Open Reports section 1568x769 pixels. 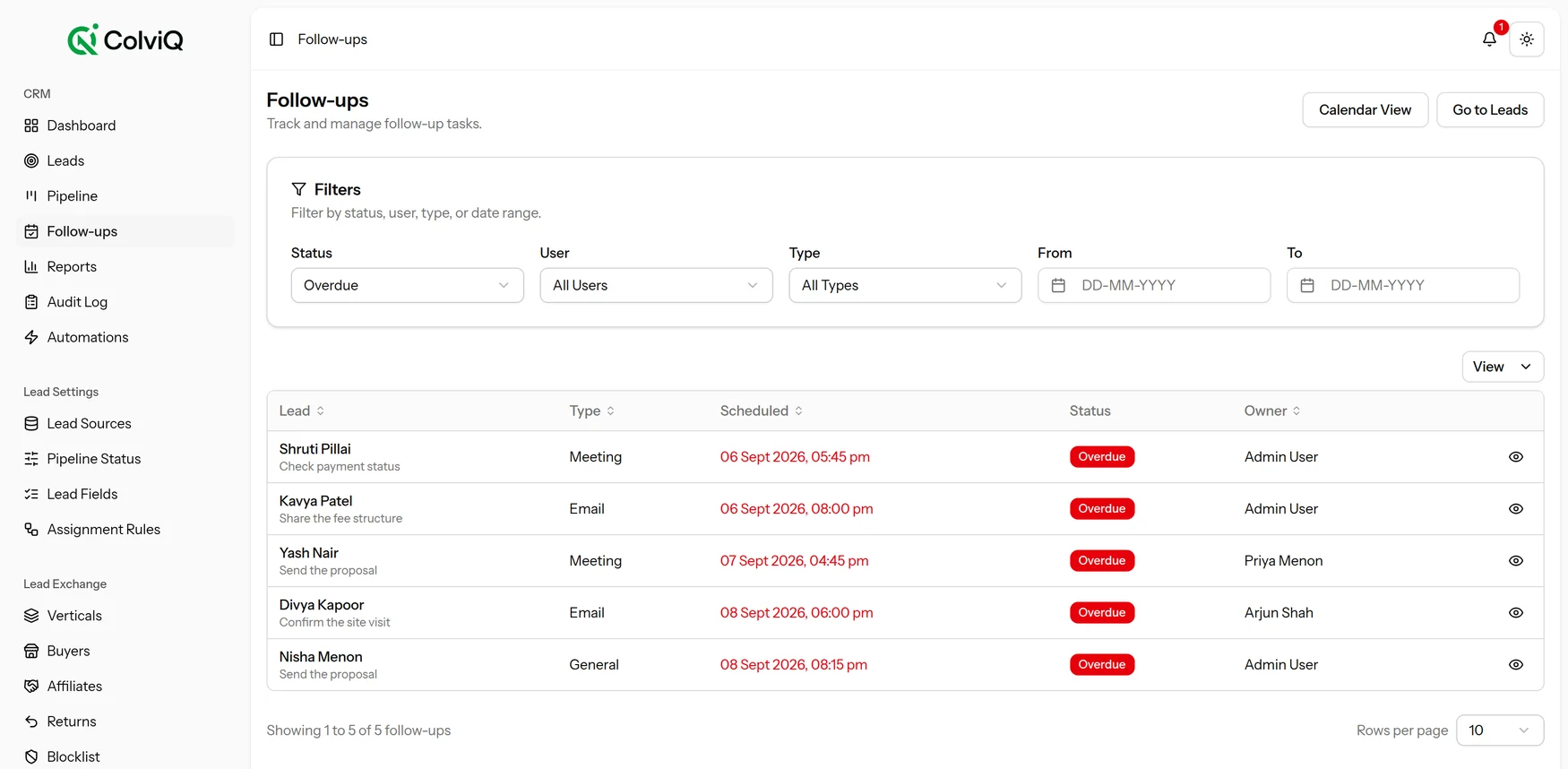[x=125, y=266]
